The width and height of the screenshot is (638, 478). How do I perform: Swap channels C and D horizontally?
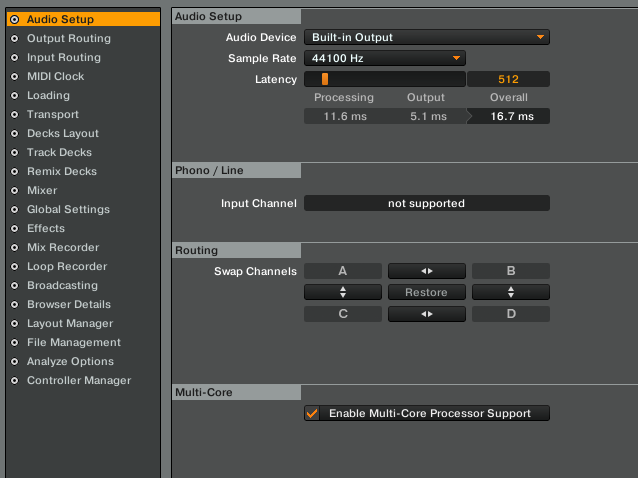(426, 314)
